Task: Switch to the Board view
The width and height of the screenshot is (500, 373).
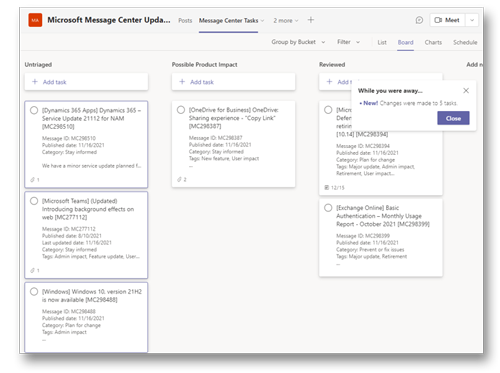Action: coord(405,42)
